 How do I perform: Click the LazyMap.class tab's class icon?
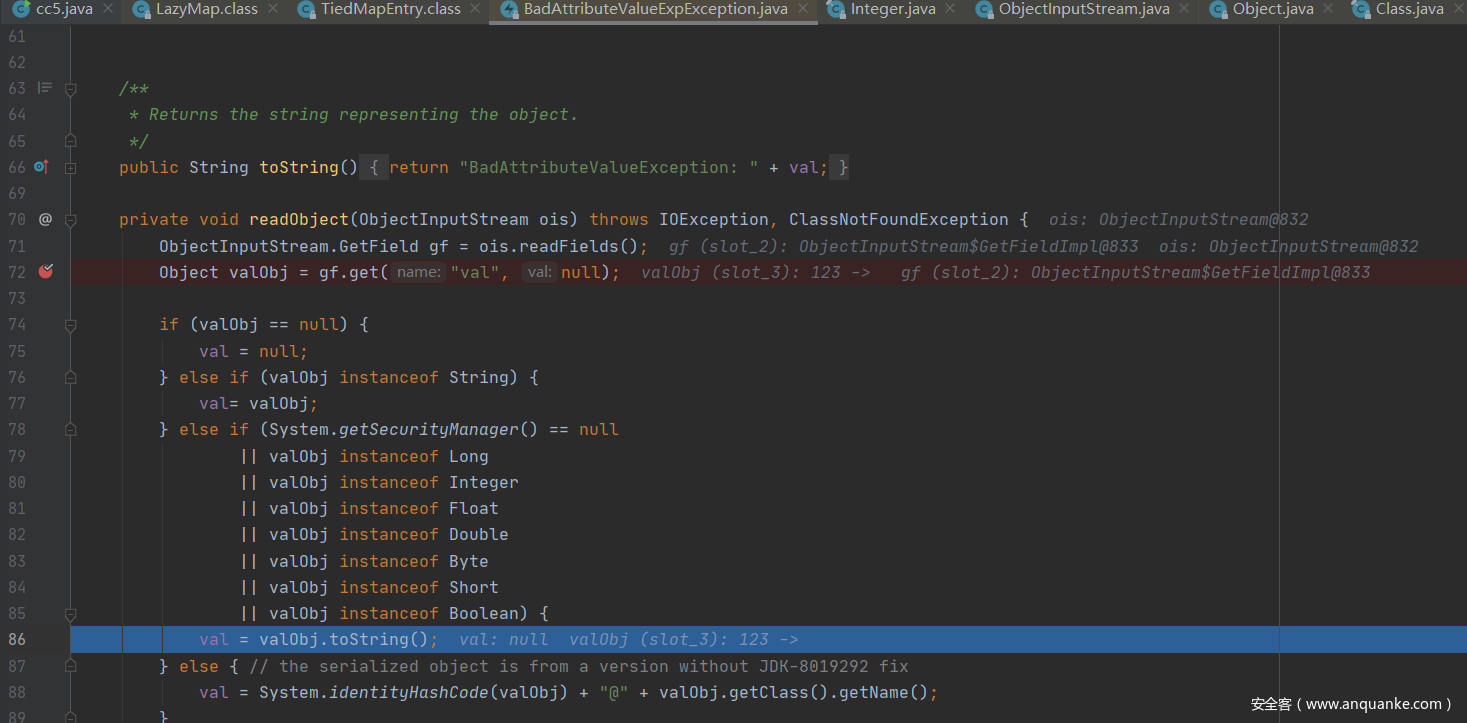[141, 9]
